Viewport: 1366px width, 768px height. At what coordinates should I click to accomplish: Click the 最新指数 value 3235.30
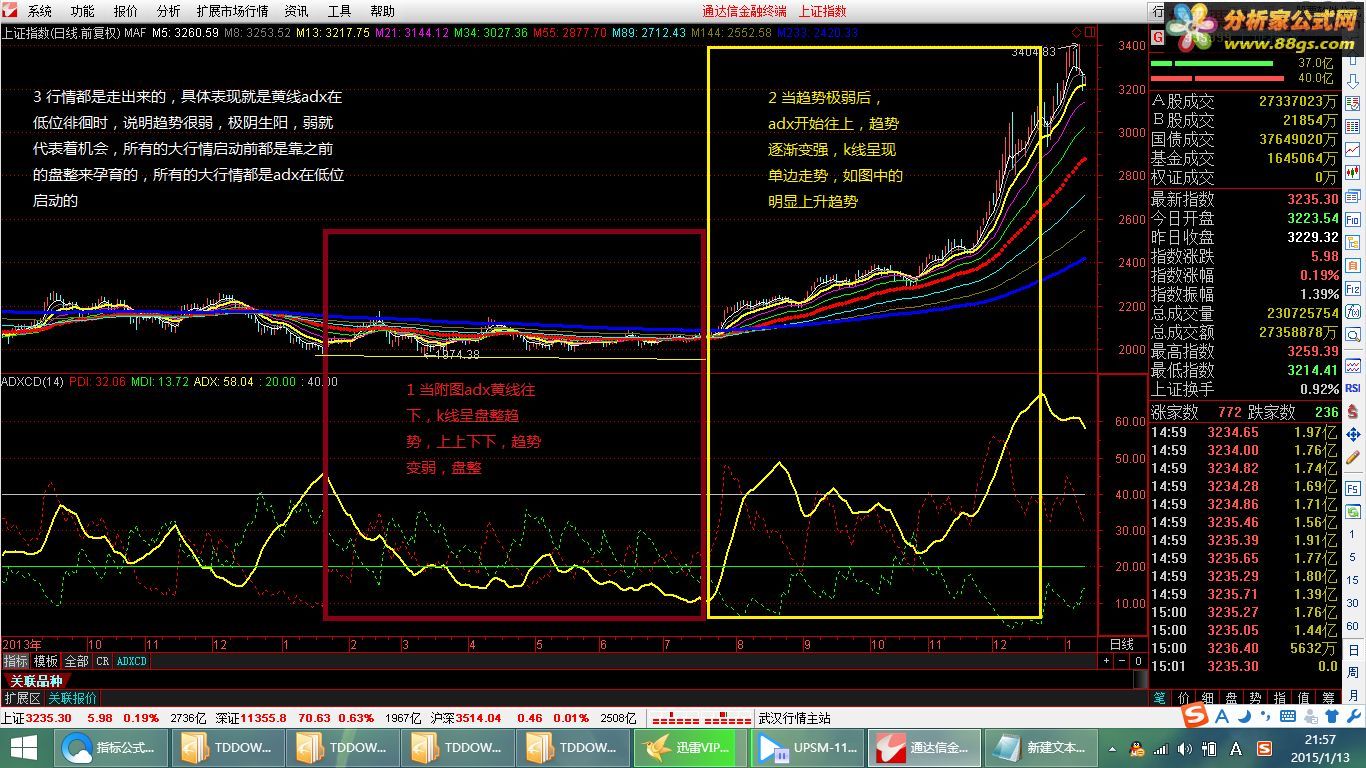point(1312,199)
